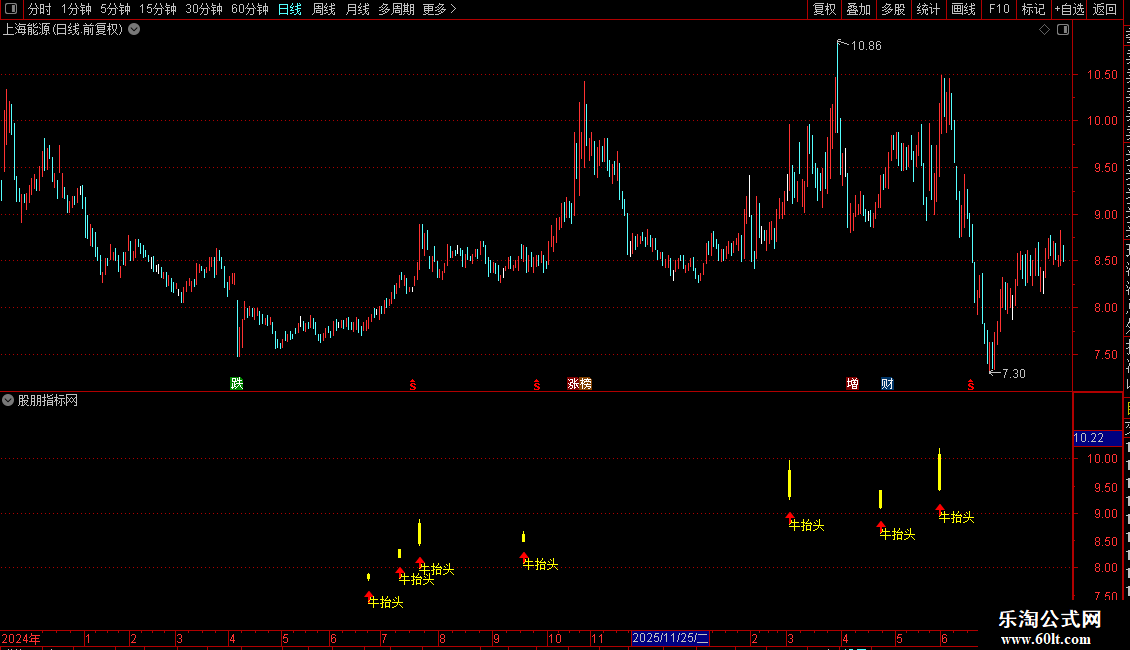The width and height of the screenshot is (1130, 650).
Task: Click the red S marker near October
Action: 537,385
